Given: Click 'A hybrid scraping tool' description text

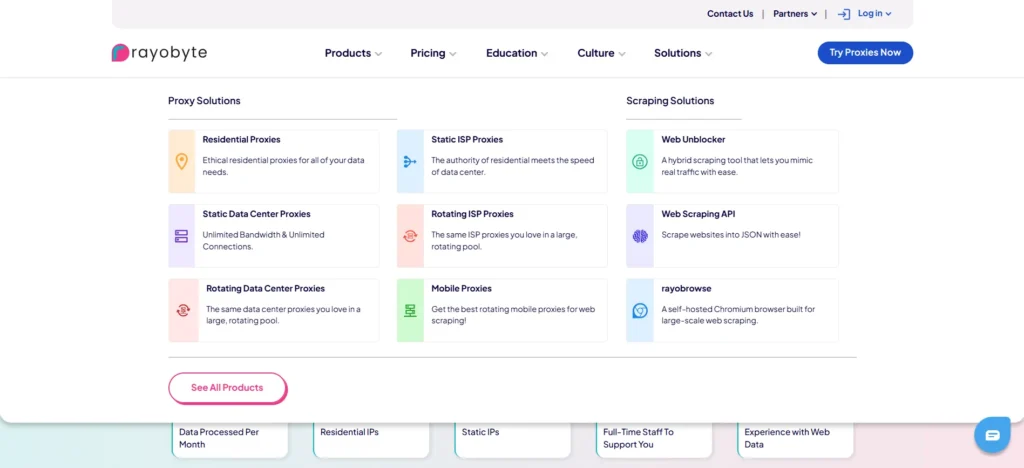Looking at the screenshot, I should point(737,166).
